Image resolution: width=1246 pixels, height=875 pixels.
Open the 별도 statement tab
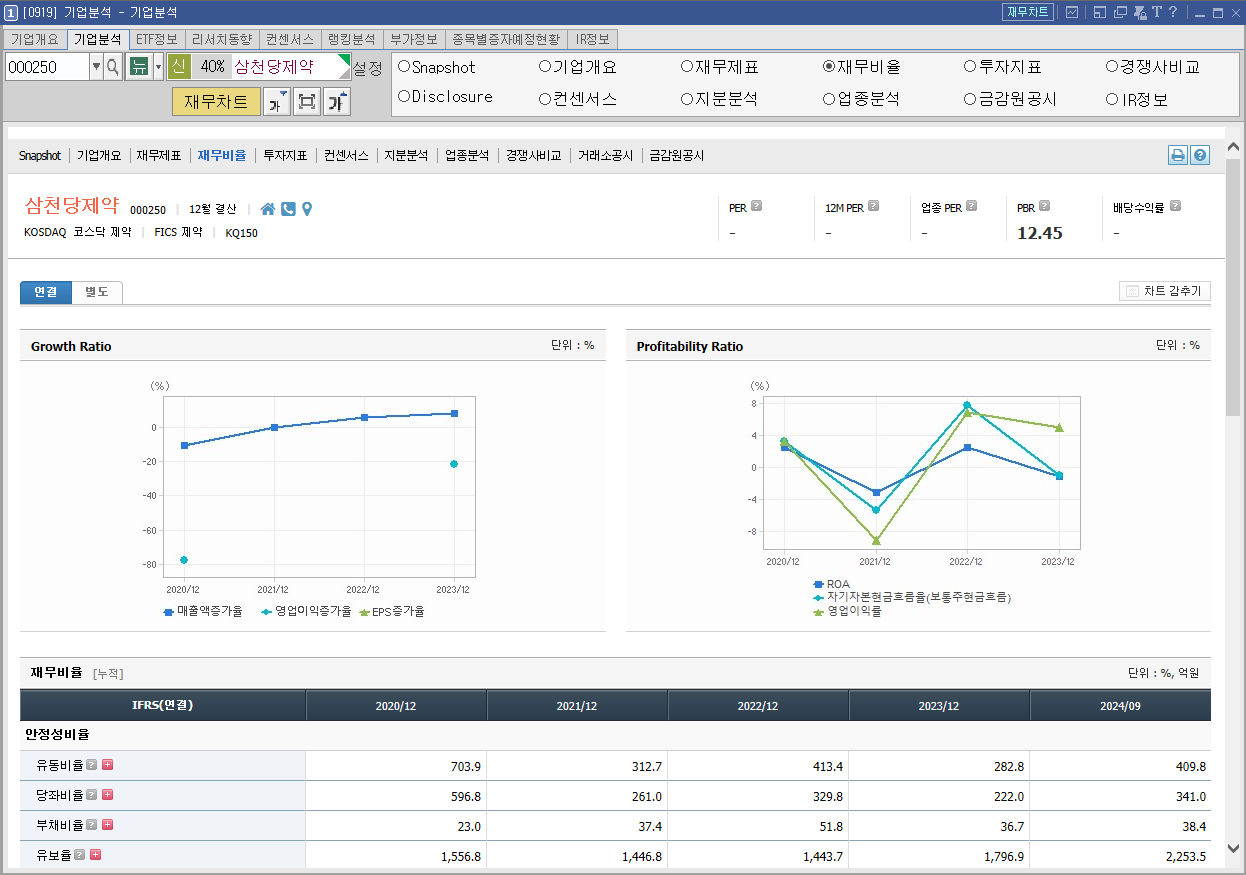click(x=97, y=292)
